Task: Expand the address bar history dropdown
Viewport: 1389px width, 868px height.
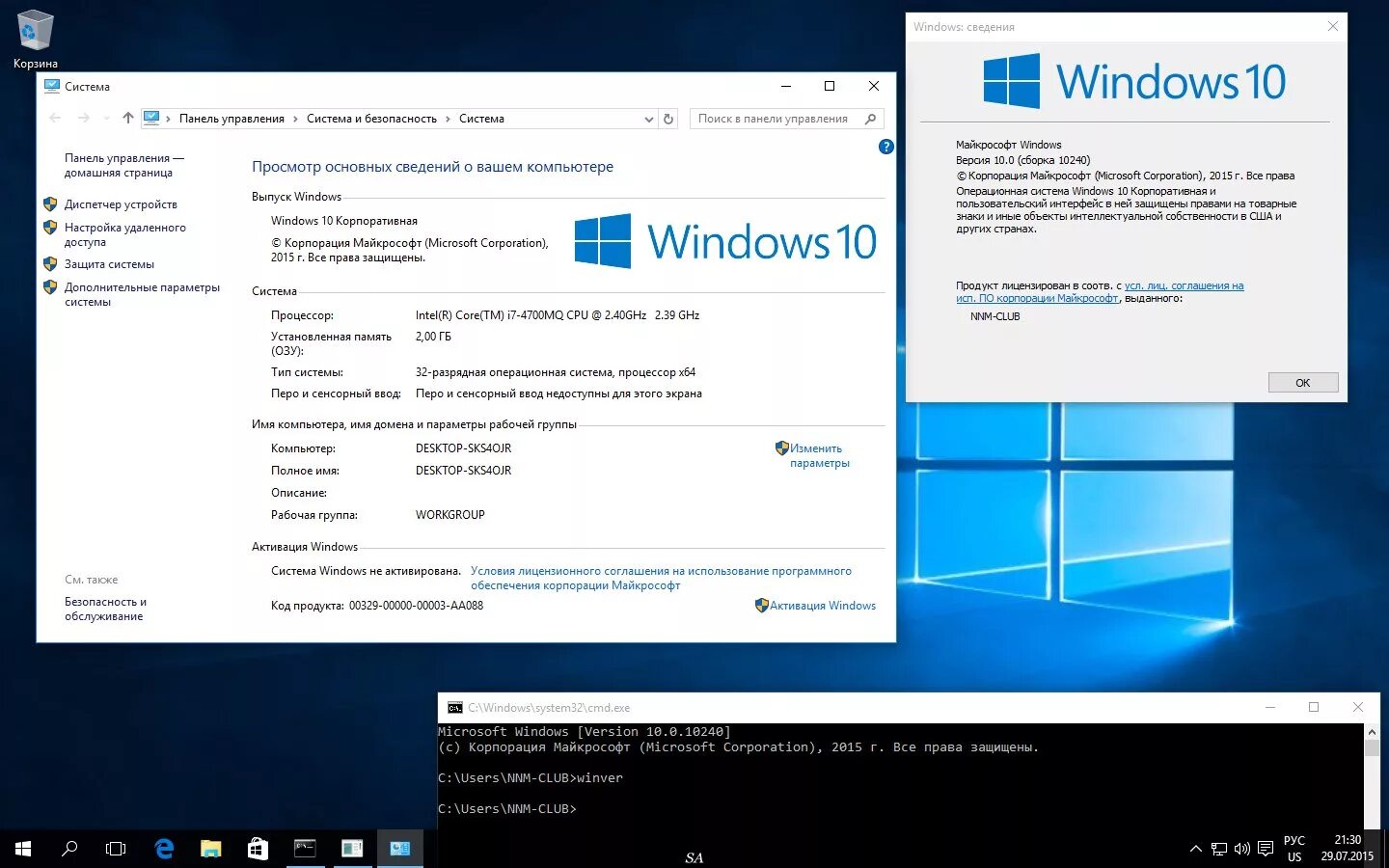Action: point(648,119)
